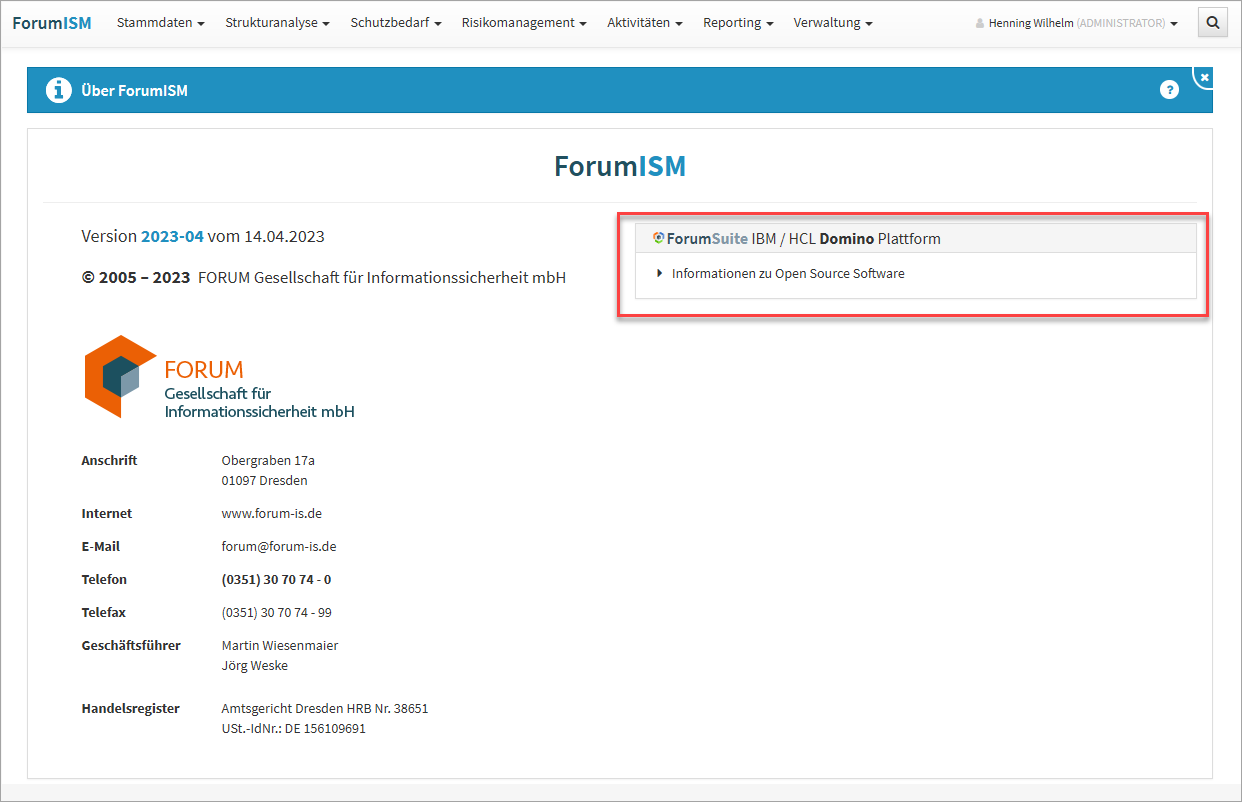Click the help question mark icon
Screen dimensions: 1242x802
coord(1169,90)
